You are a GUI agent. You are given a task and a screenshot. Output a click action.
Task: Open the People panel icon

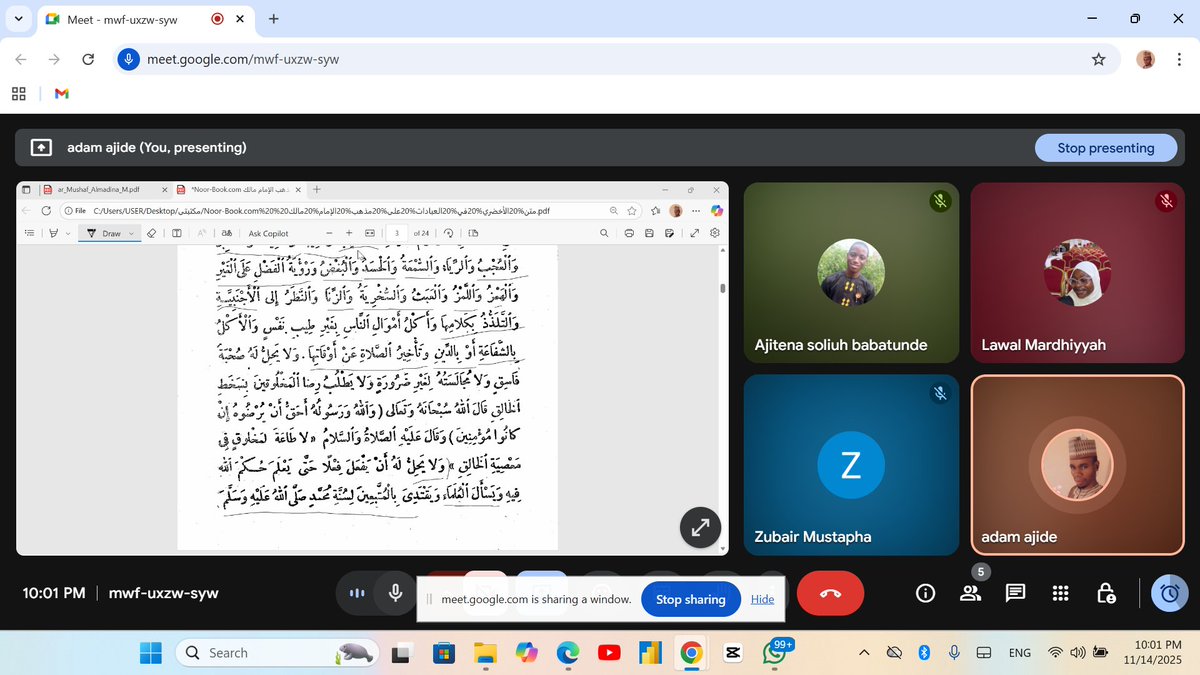(970, 593)
